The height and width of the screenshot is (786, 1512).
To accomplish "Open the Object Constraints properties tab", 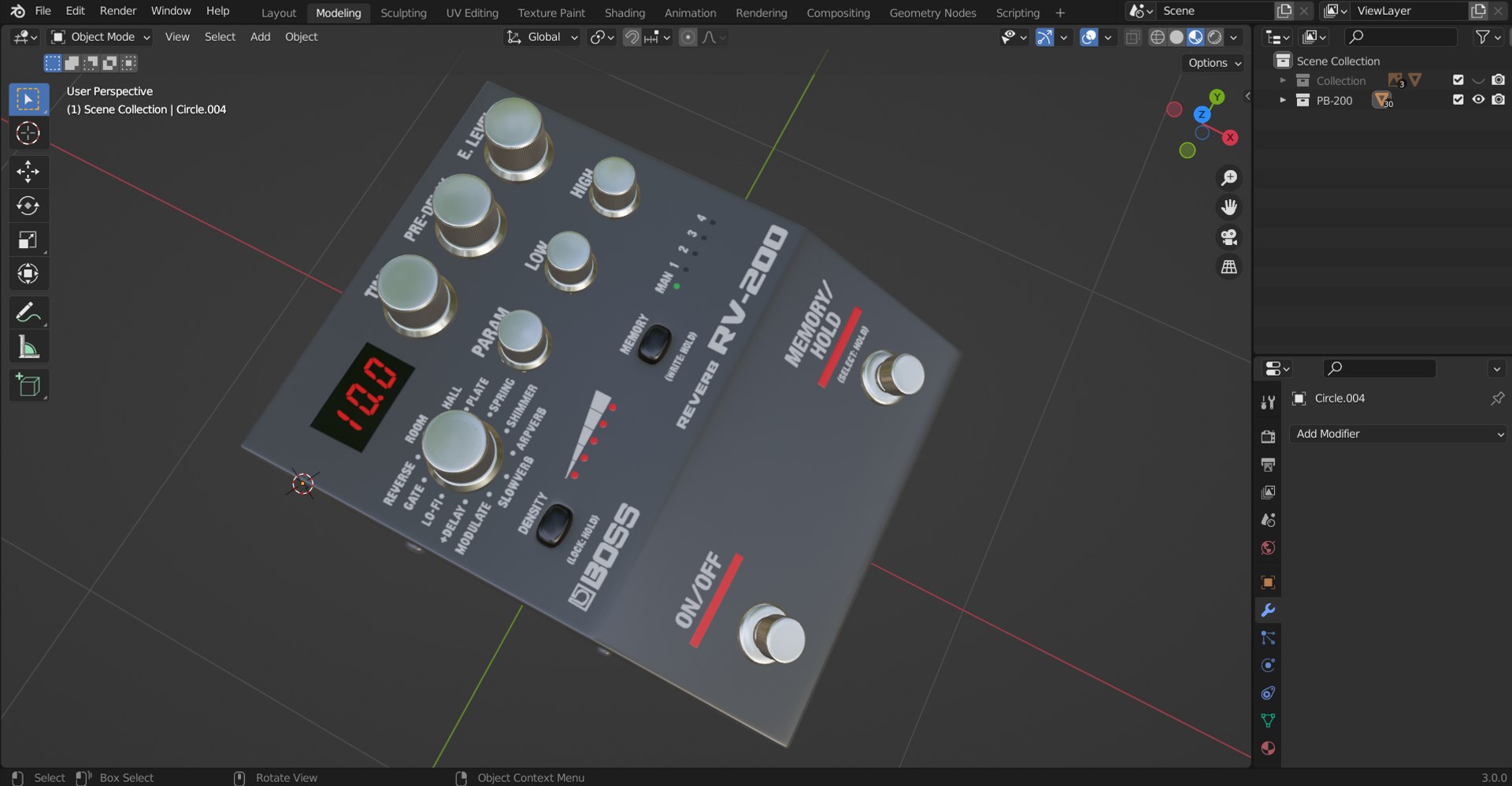I will tap(1268, 693).
